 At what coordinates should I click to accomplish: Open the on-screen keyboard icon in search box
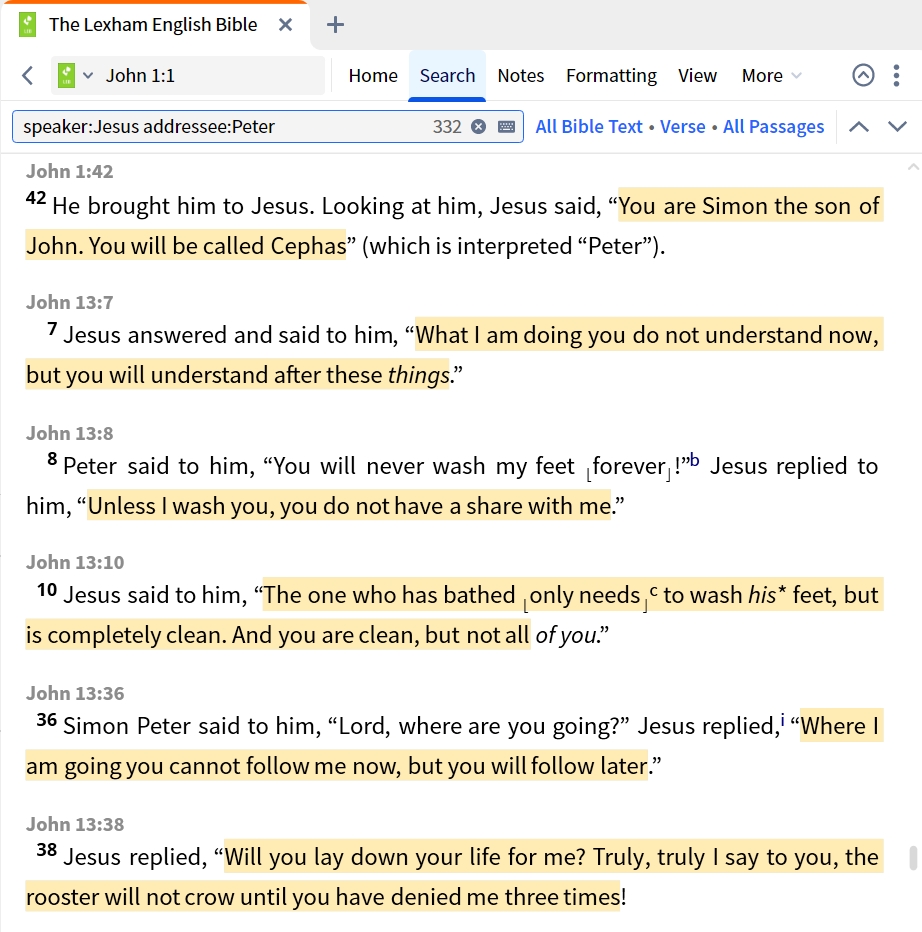pyautogui.click(x=506, y=127)
